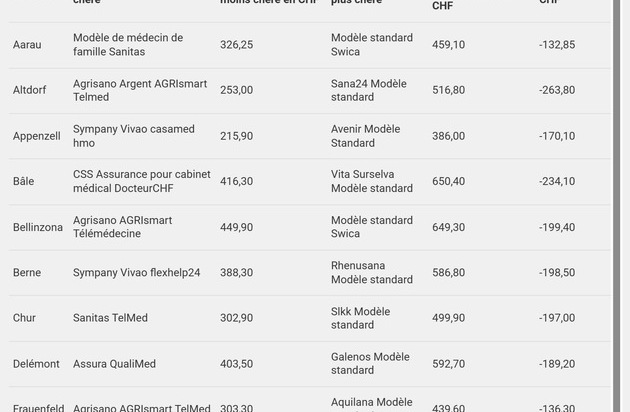
Task: Click "Rhenusana Modèle standard" entry
Action: 372,272
